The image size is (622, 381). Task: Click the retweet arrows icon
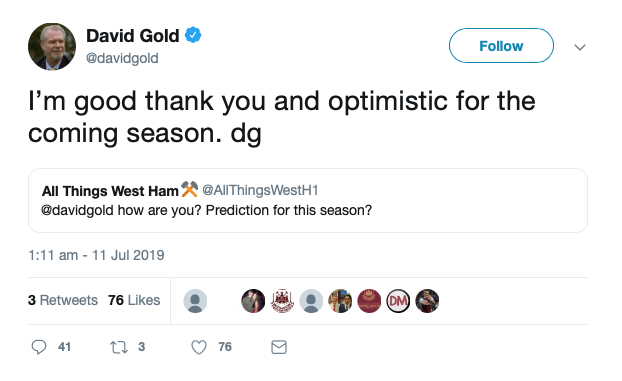pos(119,347)
